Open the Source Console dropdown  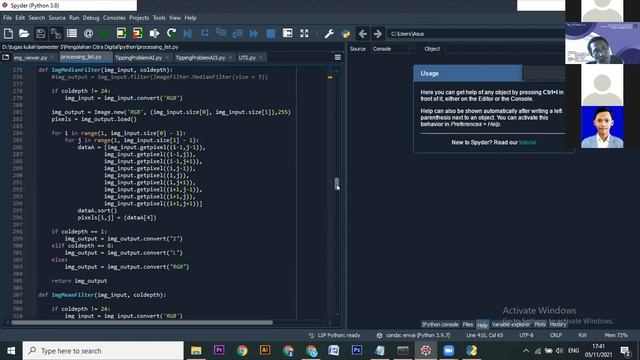pyautogui.click(x=393, y=49)
